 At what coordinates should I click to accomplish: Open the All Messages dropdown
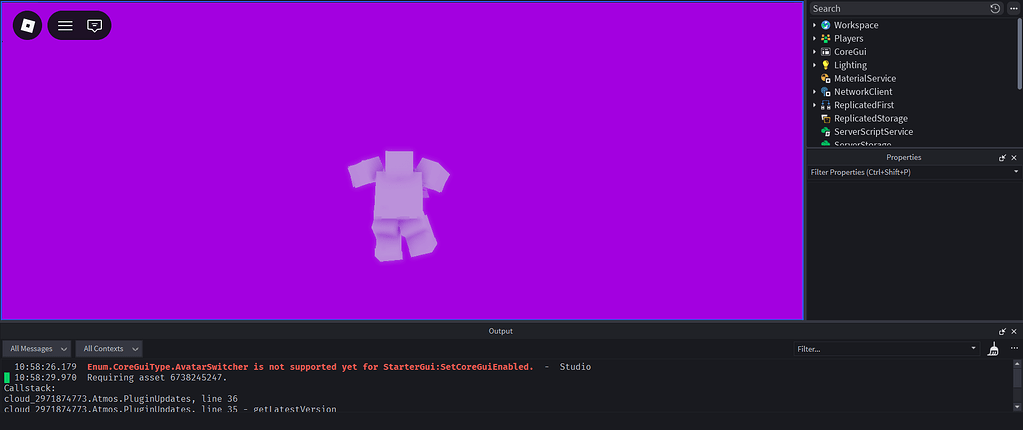pyautogui.click(x=37, y=349)
